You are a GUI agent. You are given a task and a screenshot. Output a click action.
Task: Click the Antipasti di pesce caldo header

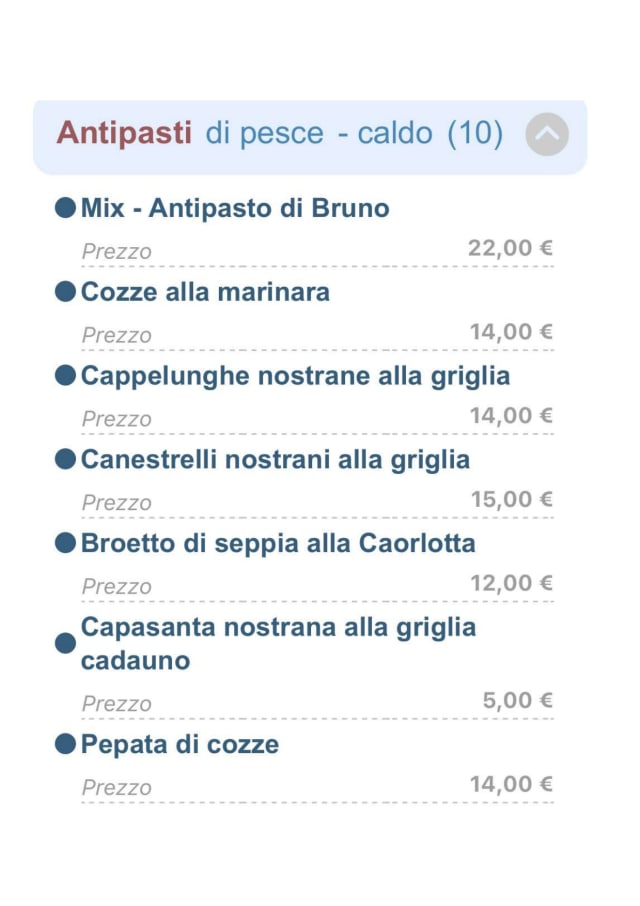(x=280, y=134)
